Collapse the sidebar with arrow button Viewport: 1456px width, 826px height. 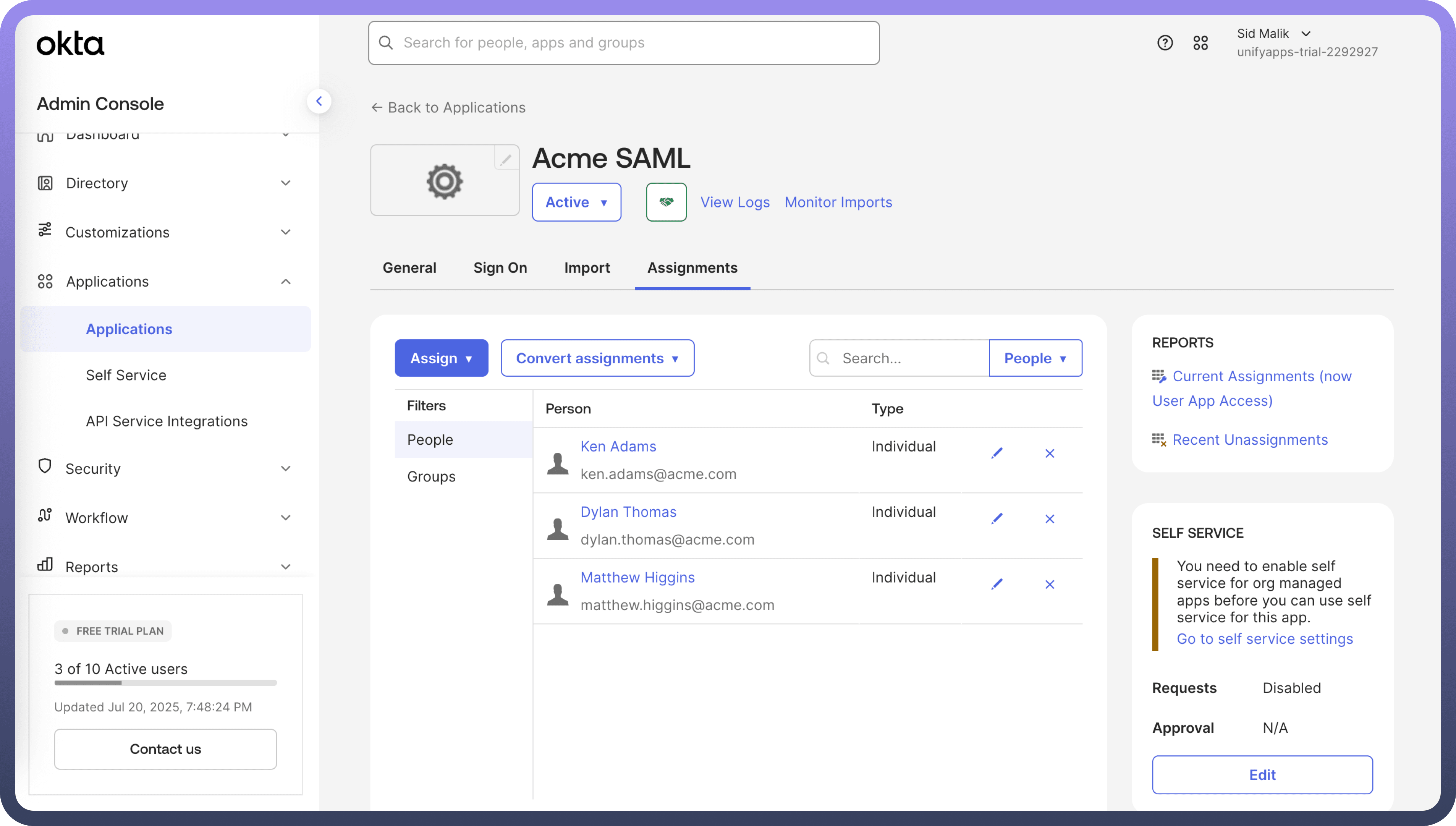point(319,102)
